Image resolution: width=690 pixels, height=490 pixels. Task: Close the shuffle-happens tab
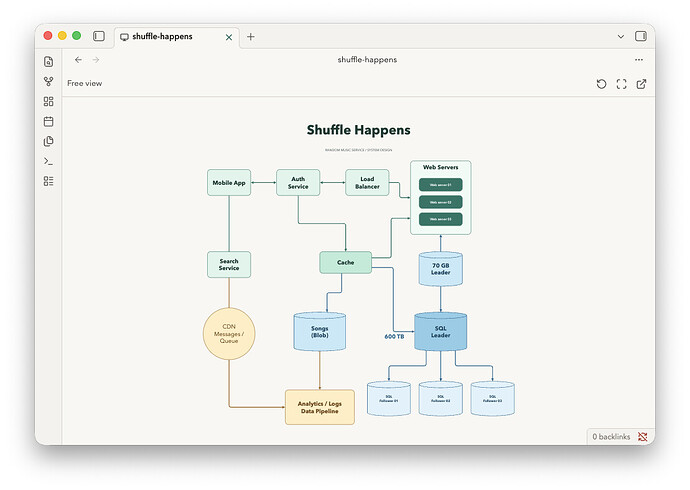[x=229, y=37]
